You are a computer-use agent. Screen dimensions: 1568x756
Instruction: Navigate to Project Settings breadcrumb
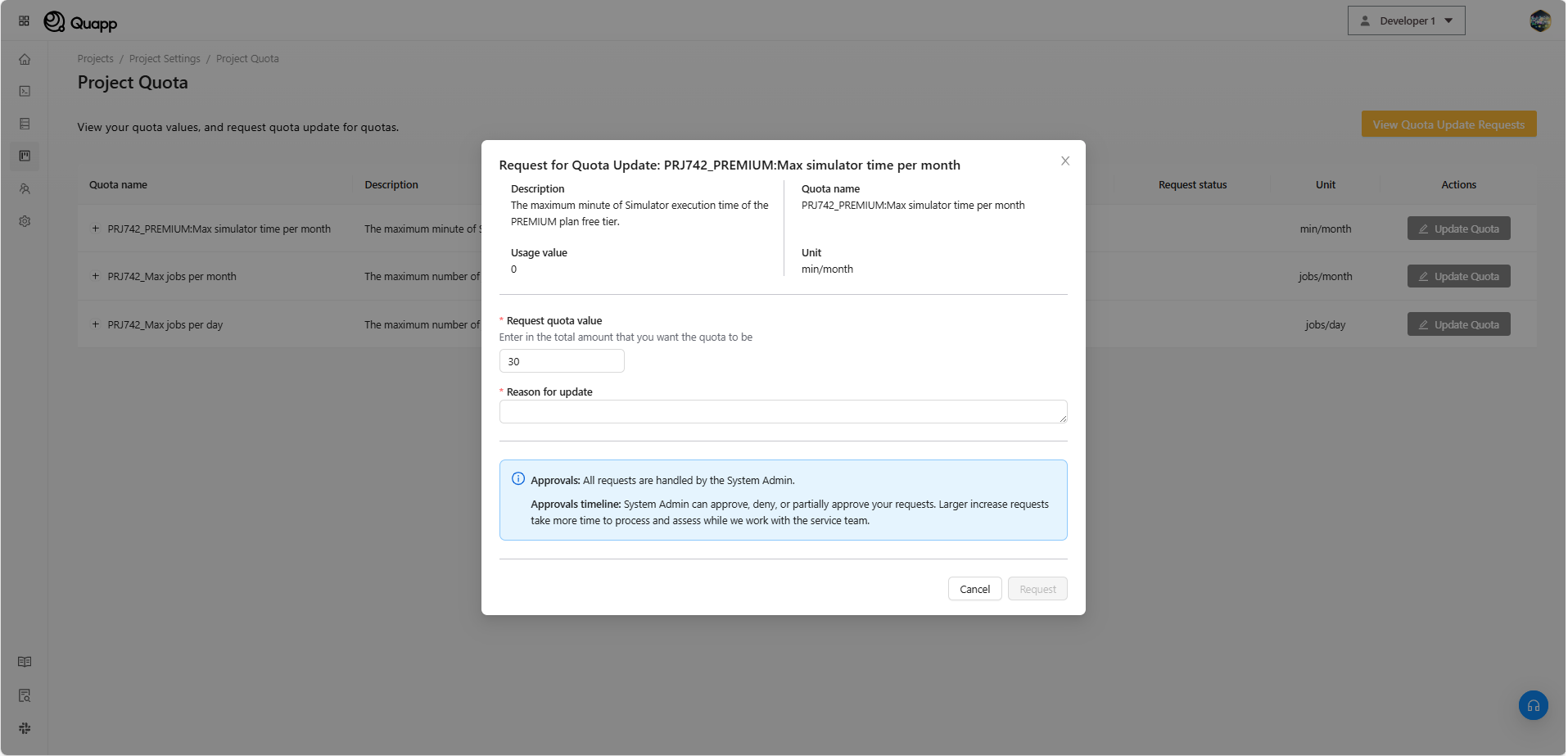tap(165, 59)
